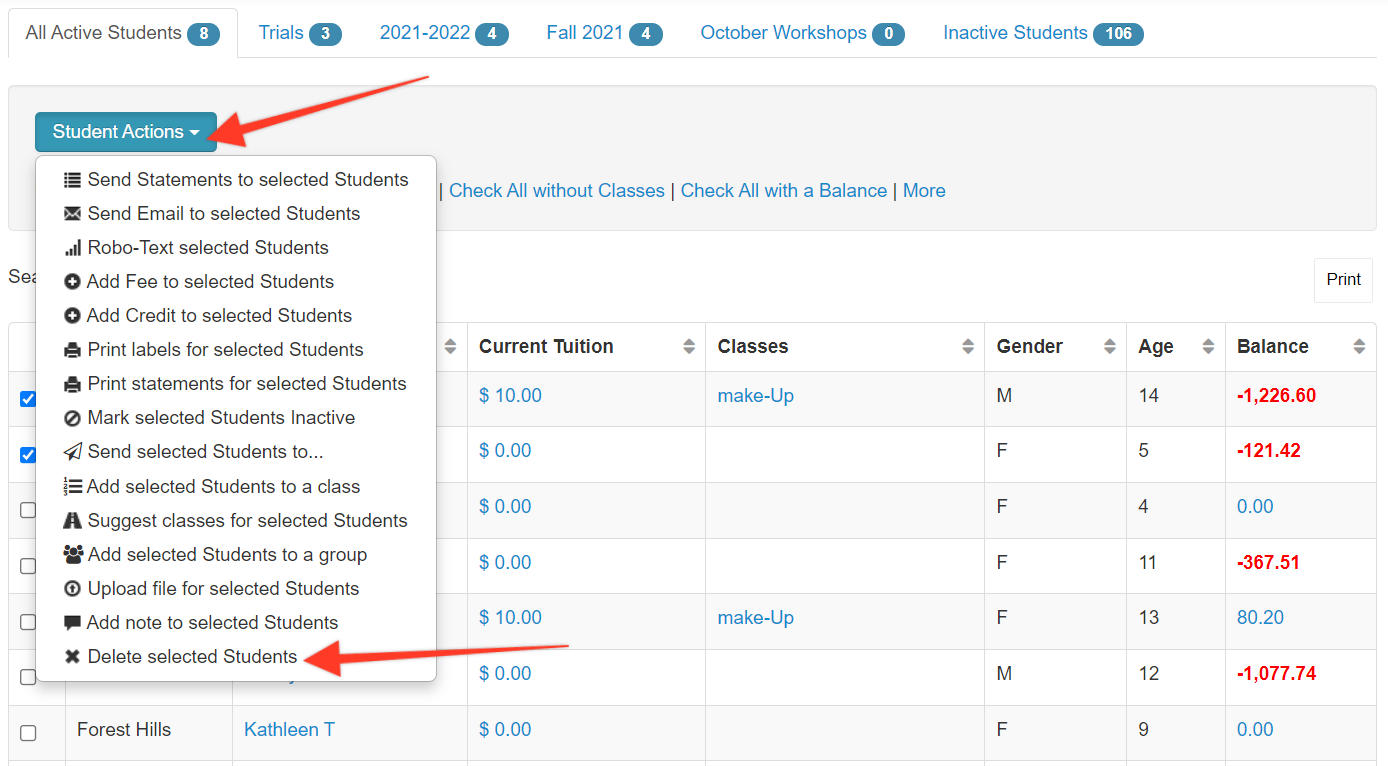Click the signal bars icon for Robo-Text
Viewport: 1388px width, 766px height.
72,248
